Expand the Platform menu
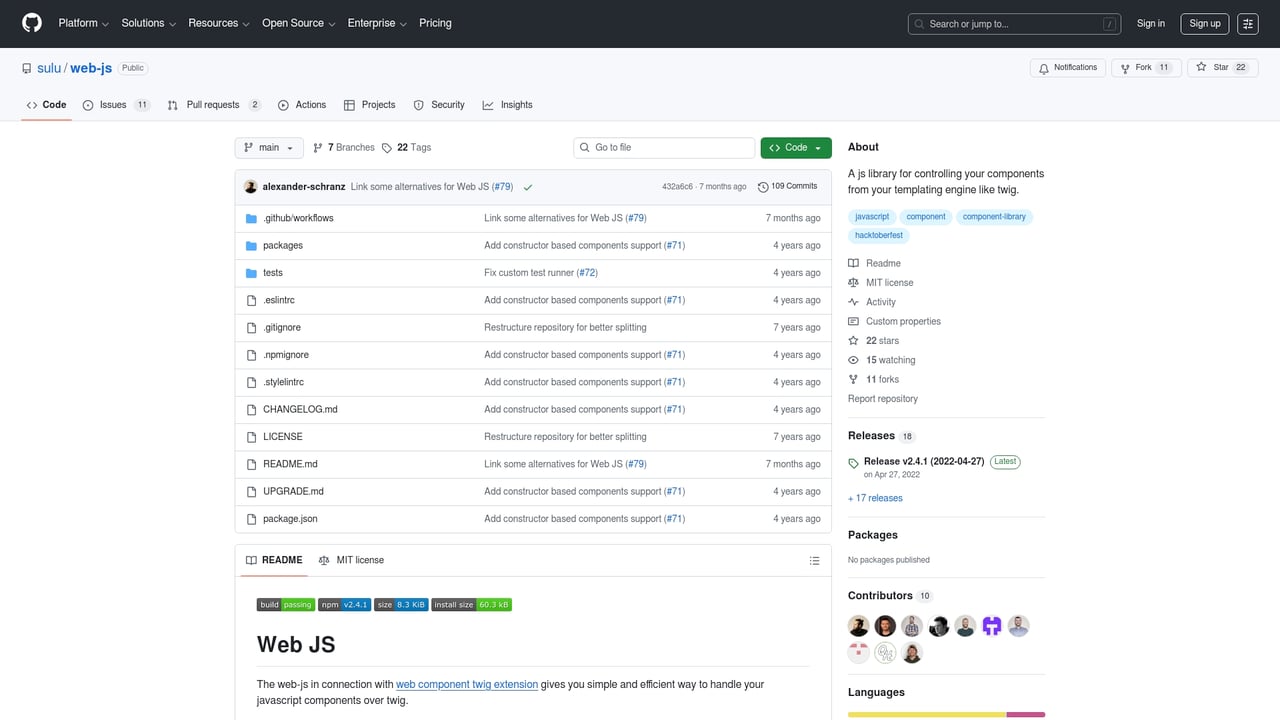The image size is (1280, 720). point(84,23)
